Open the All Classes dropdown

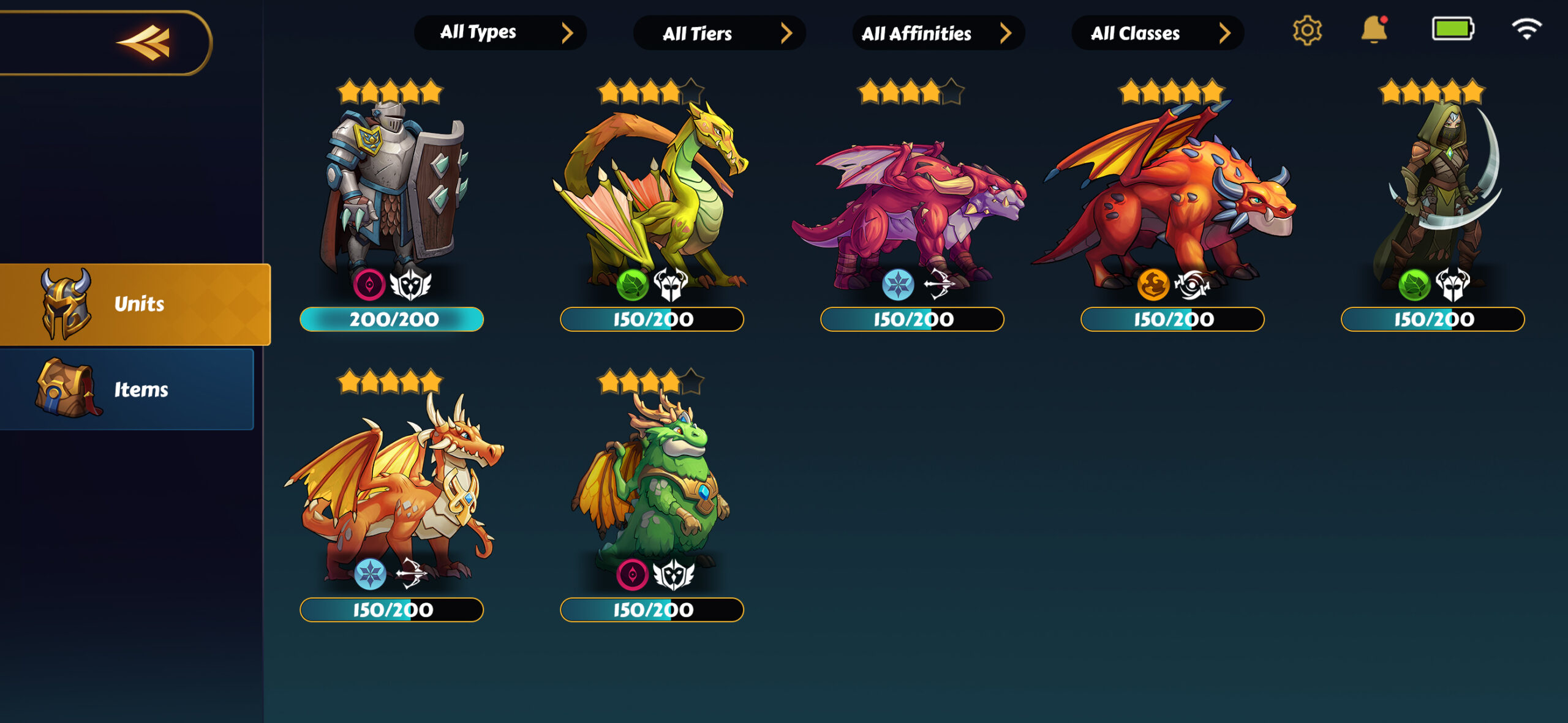1158,32
